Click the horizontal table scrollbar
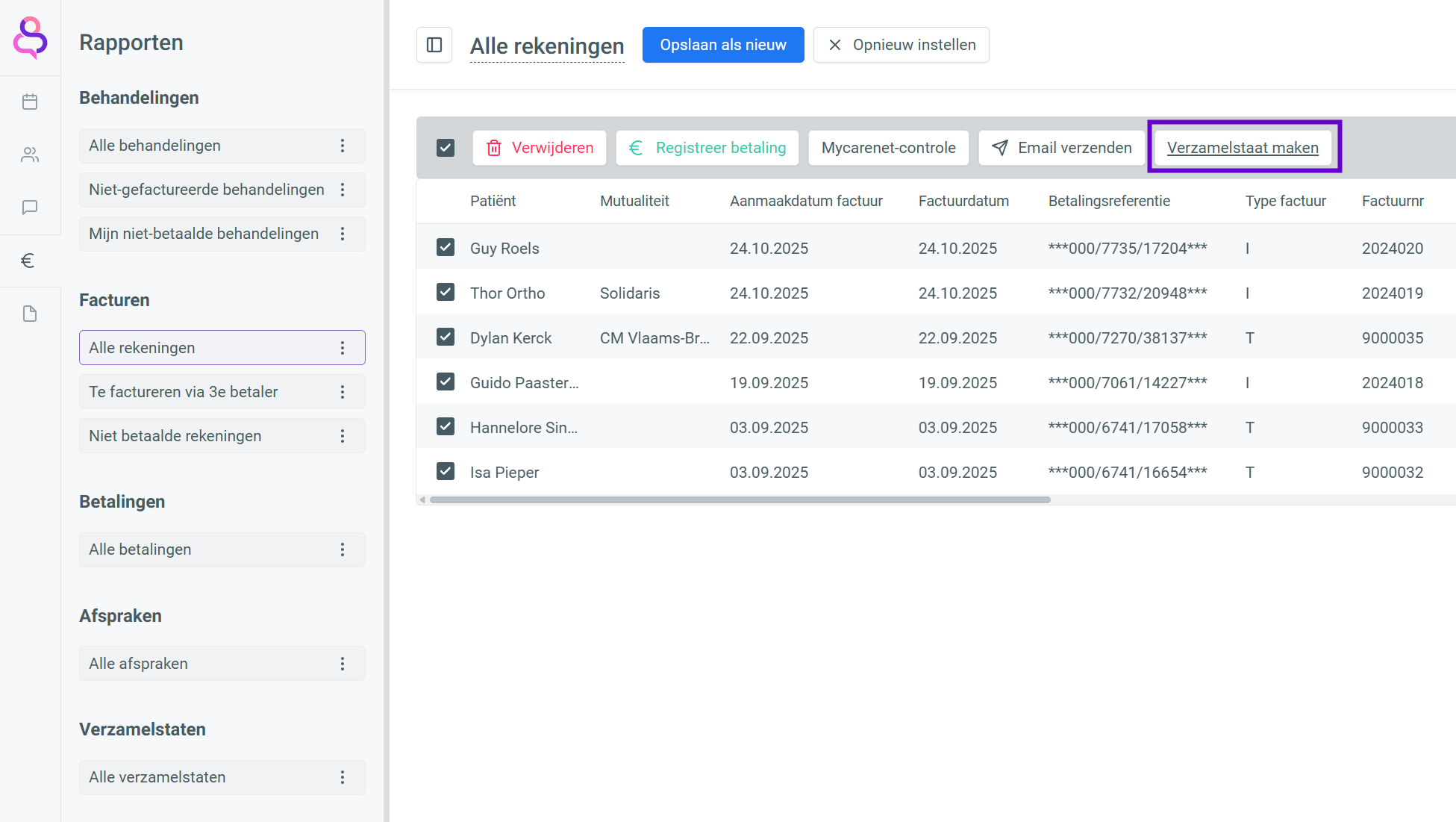The image size is (1456, 822). [739, 499]
